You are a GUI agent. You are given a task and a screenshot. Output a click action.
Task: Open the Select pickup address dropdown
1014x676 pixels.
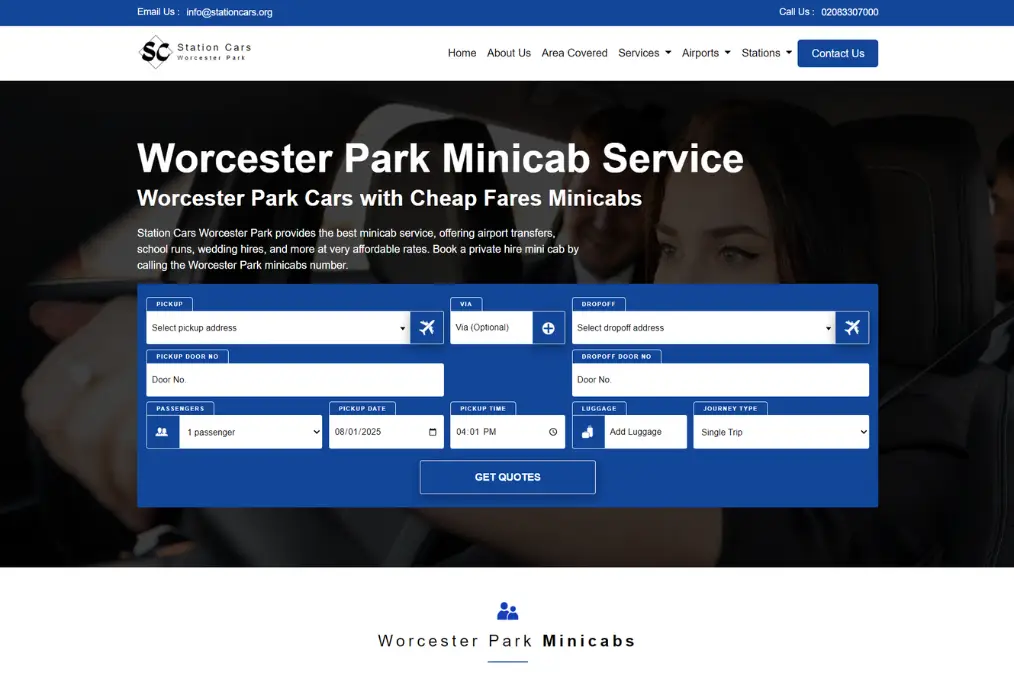(x=278, y=328)
